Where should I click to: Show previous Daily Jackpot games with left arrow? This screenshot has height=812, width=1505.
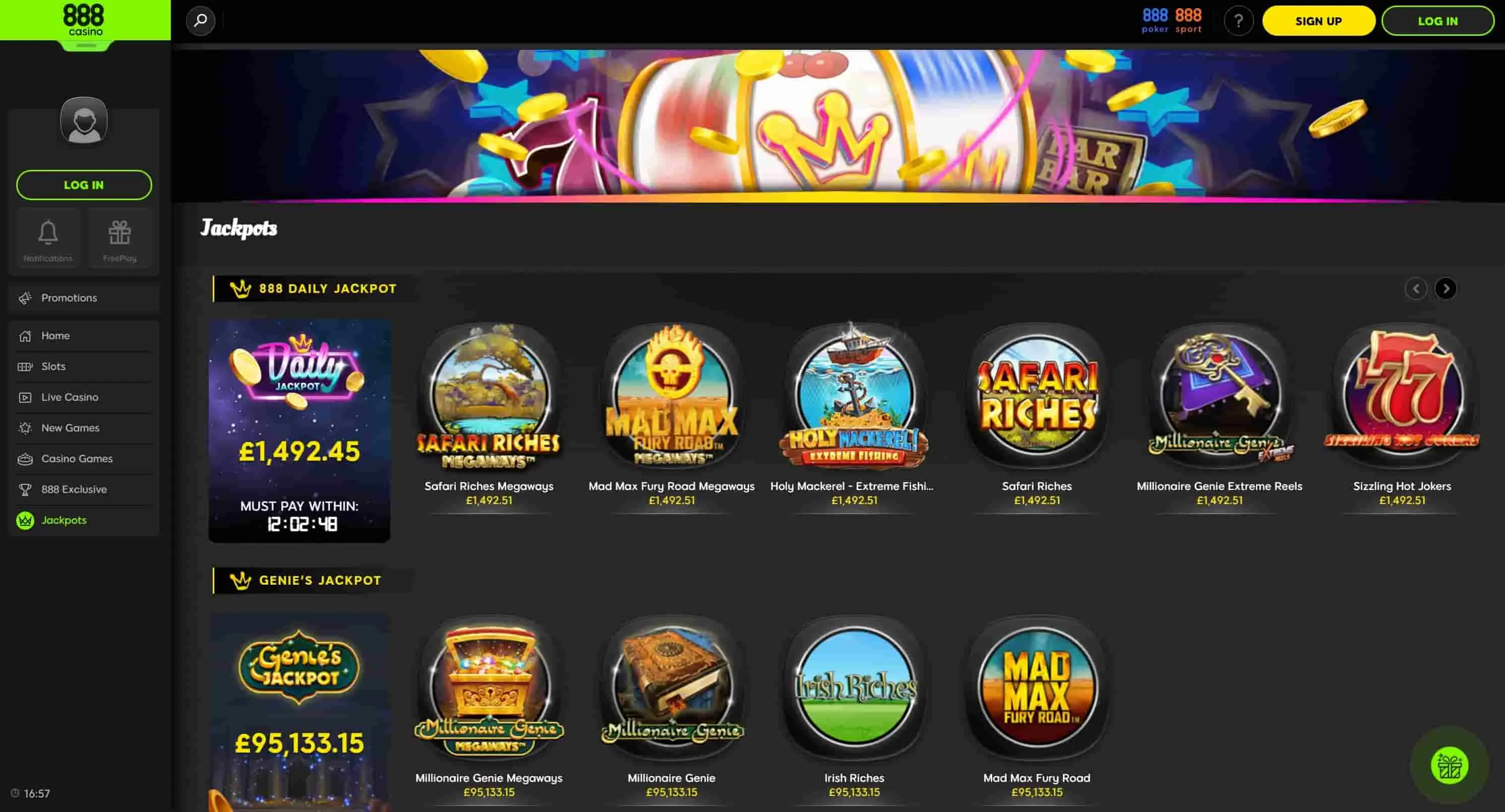[1416, 289]
